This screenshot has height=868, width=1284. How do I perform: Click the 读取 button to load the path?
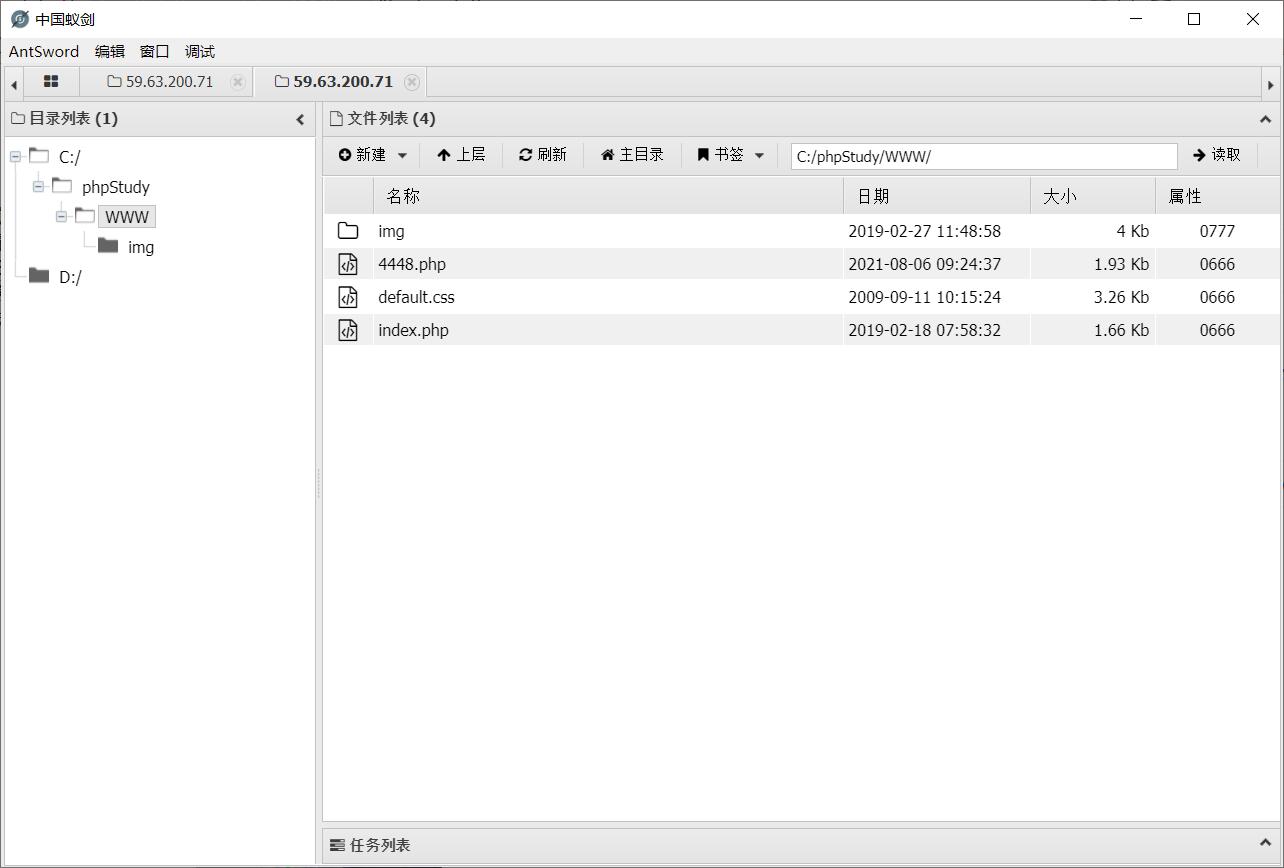click(1218, 155)
